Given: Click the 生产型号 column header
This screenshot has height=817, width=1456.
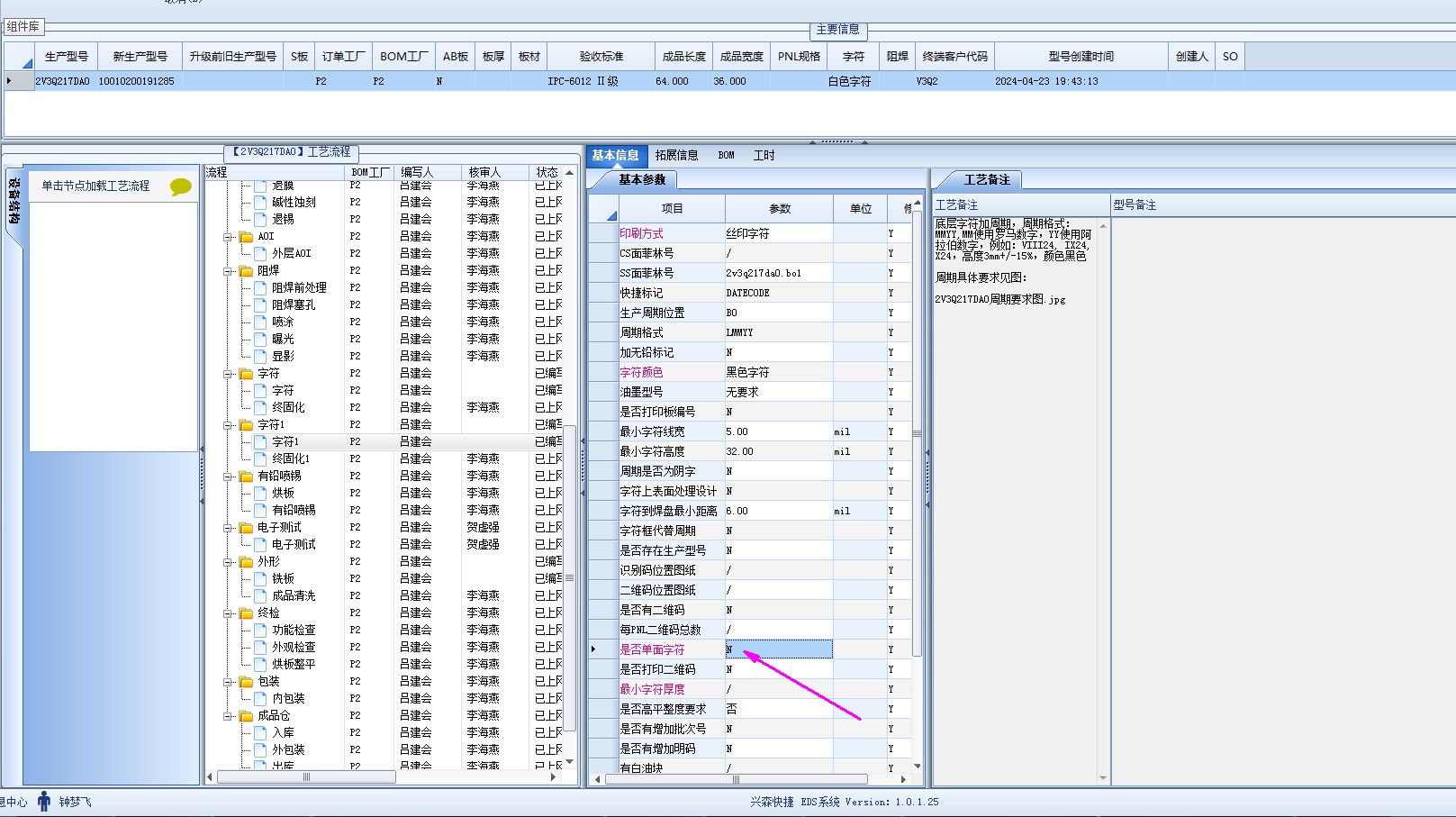Looking at the screenshot, I should pos(67,57).
